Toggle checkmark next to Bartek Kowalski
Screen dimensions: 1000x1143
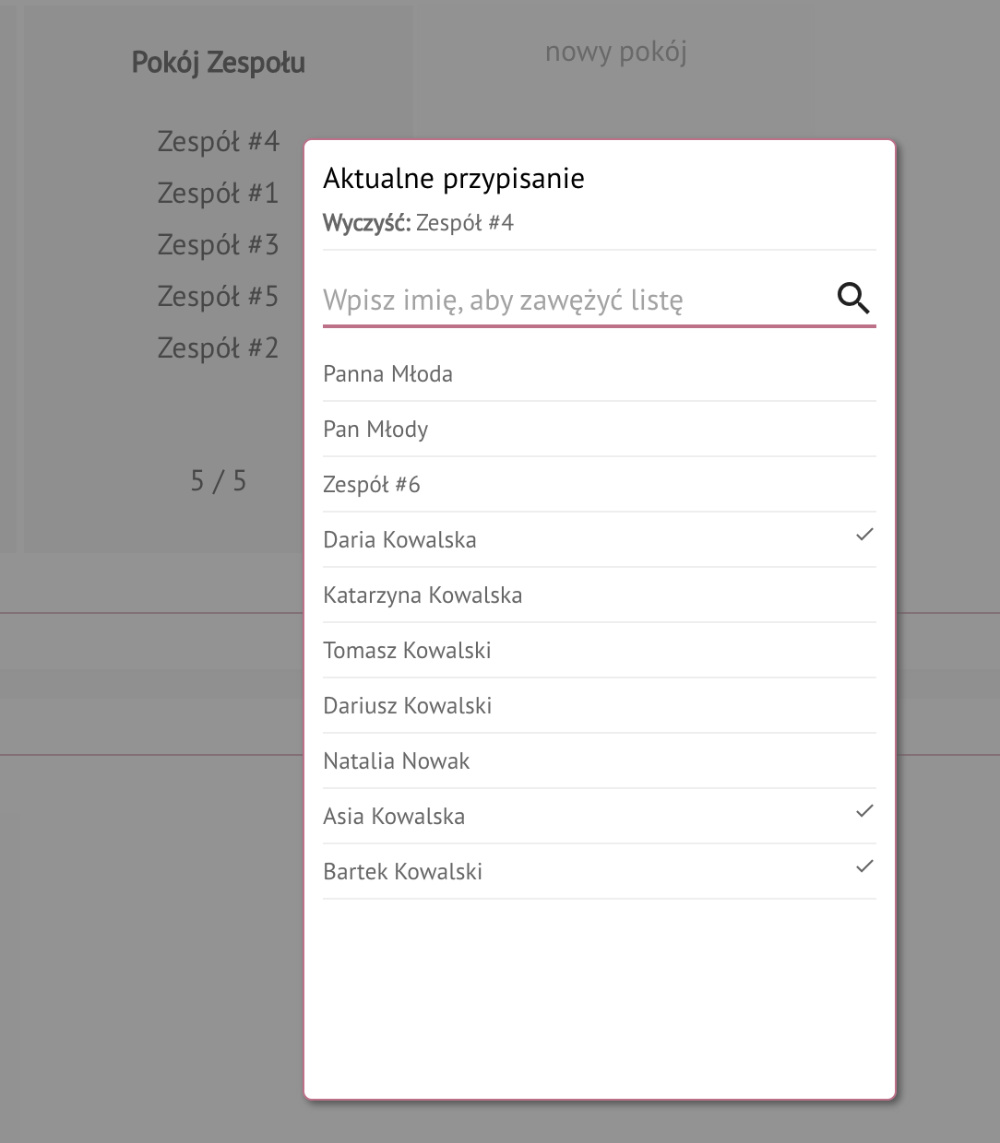864,867
